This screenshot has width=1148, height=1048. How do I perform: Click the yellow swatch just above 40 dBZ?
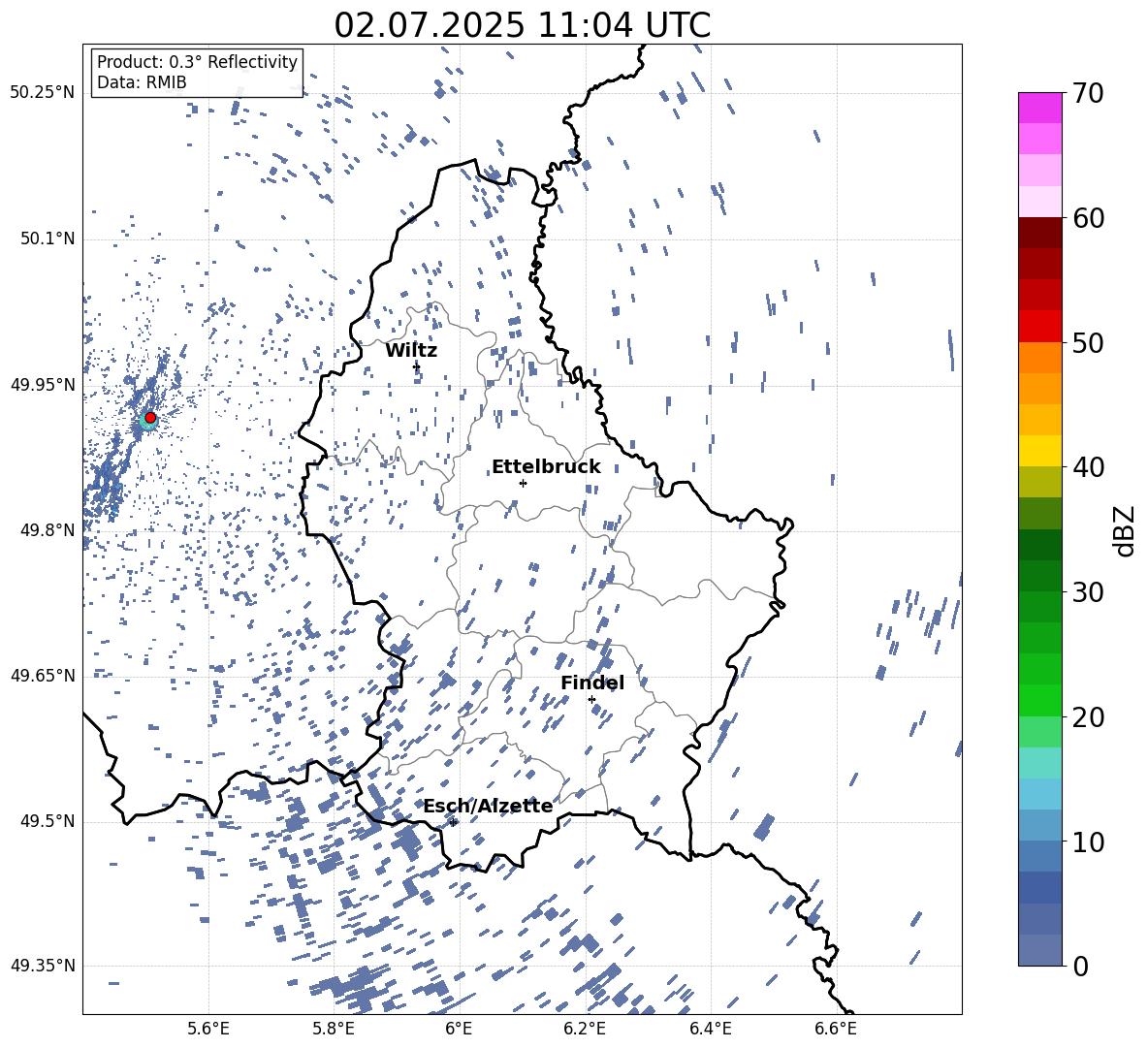[x=1039, y=451]
